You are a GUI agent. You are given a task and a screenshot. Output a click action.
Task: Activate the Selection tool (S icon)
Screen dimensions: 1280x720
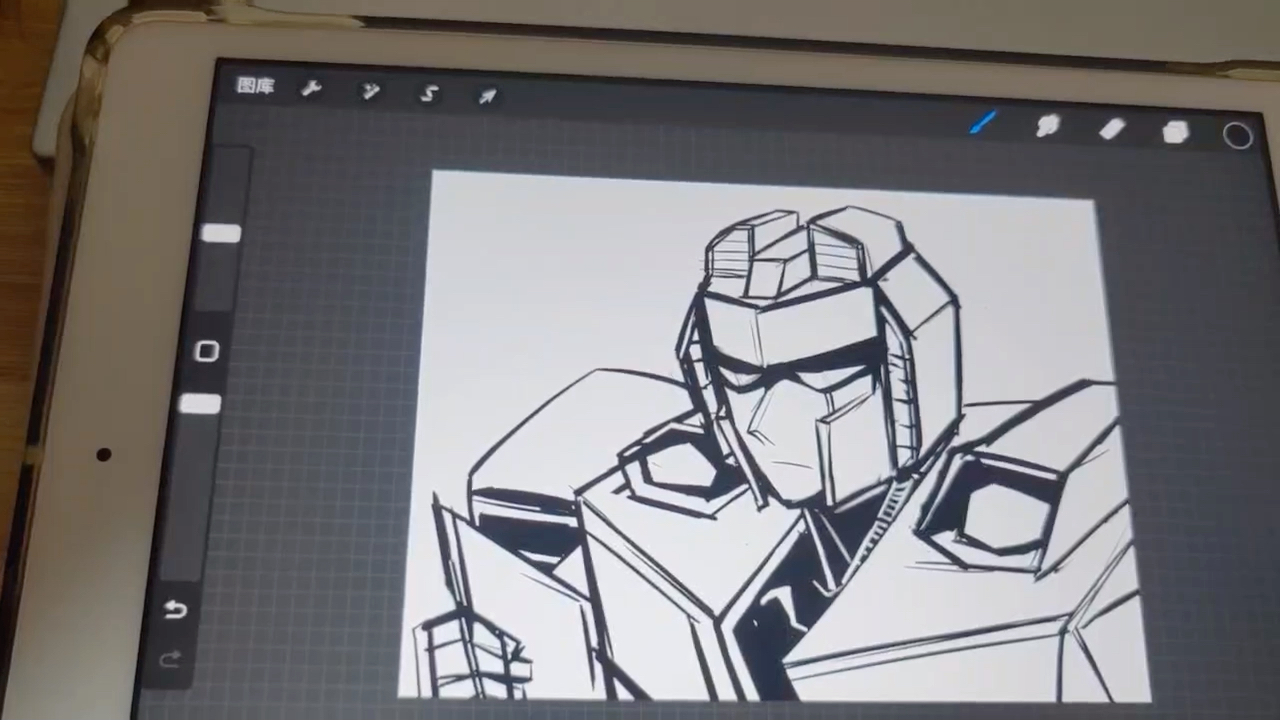pos(430,94)
